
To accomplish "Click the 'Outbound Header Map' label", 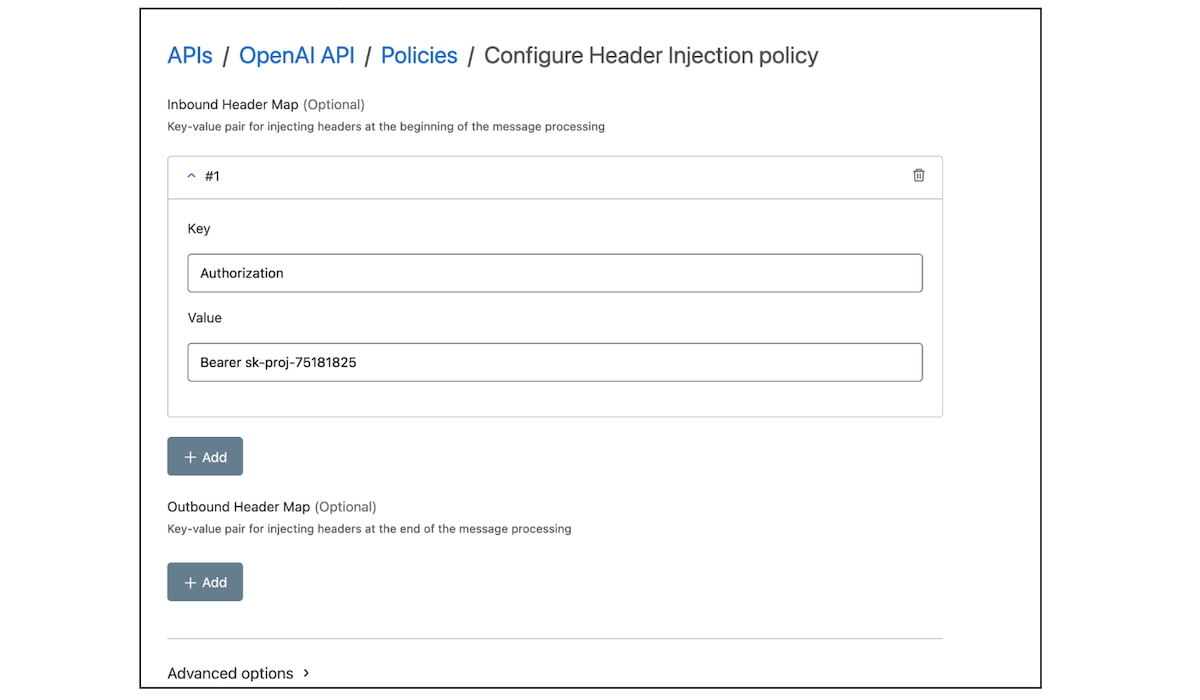I will [x=239, y=507].
